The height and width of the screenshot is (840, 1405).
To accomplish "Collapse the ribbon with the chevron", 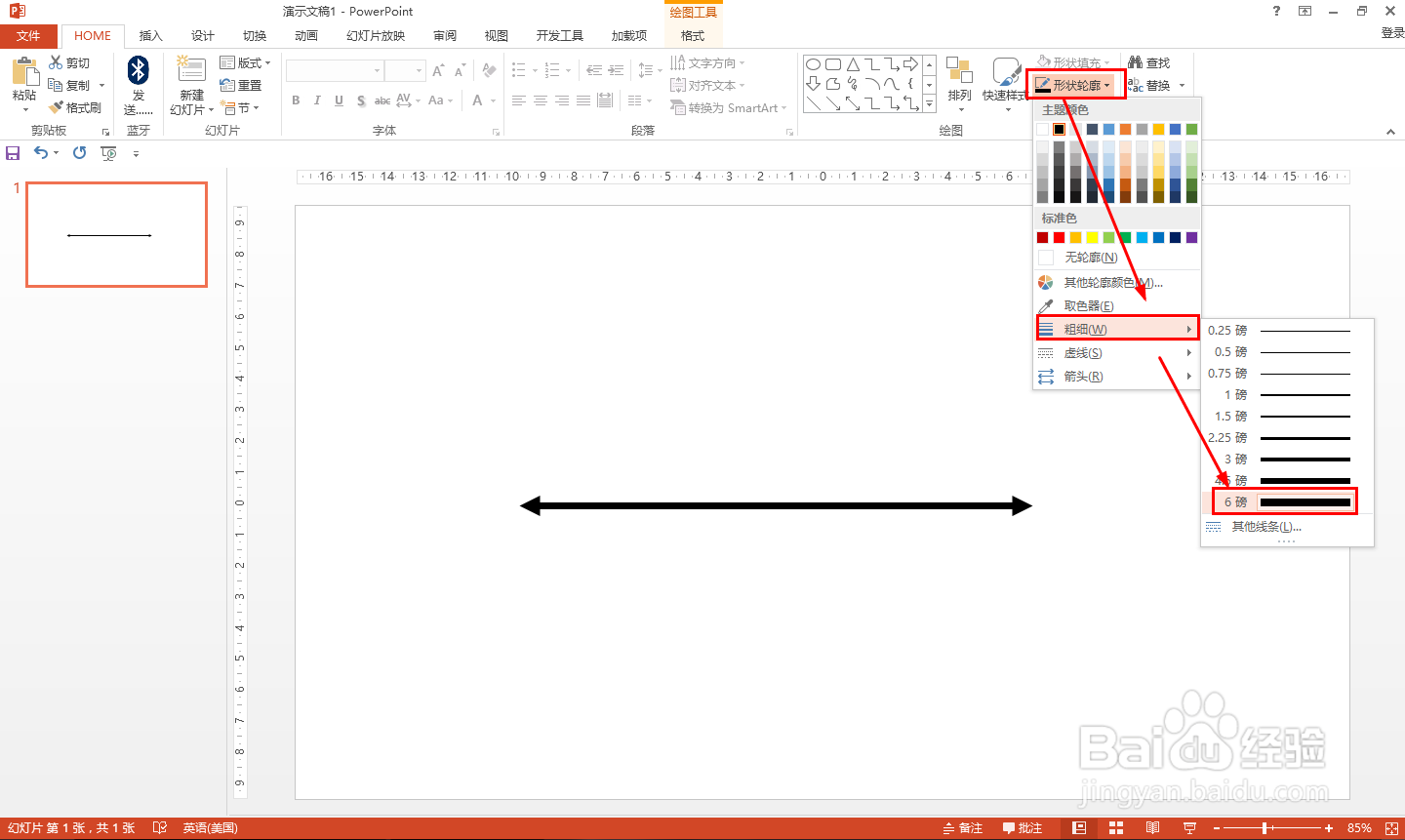I will pos(1390,132).
